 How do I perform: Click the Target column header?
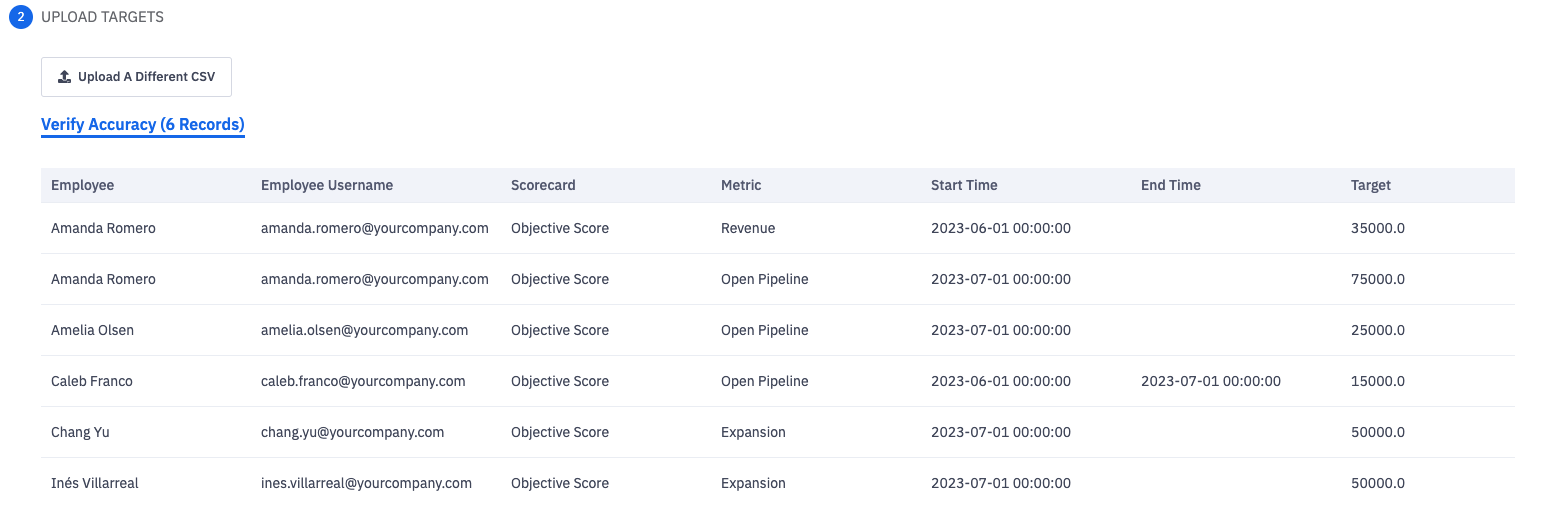(x=1371, y=185)
